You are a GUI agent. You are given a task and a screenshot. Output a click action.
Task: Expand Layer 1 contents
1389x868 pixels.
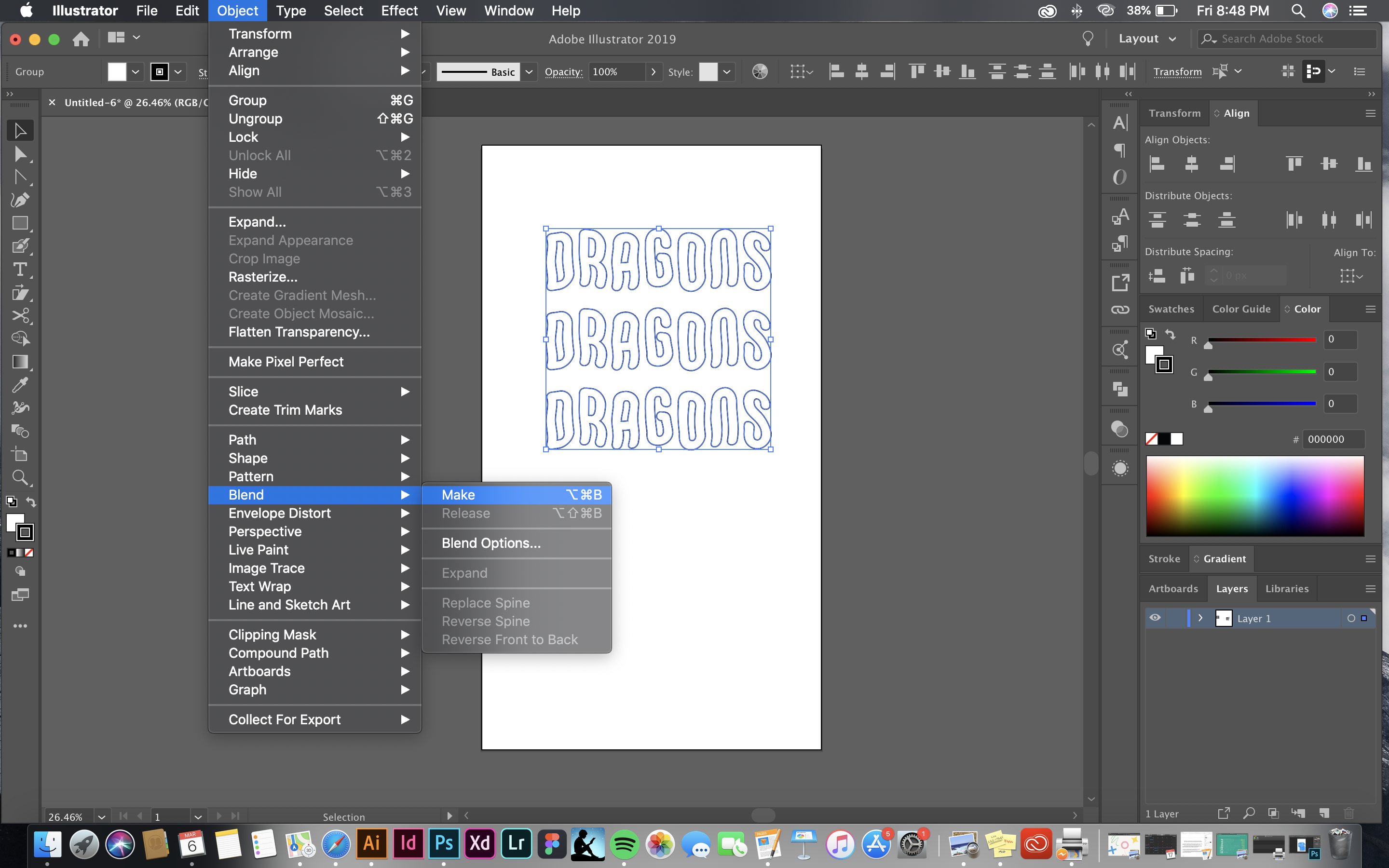1200,618
